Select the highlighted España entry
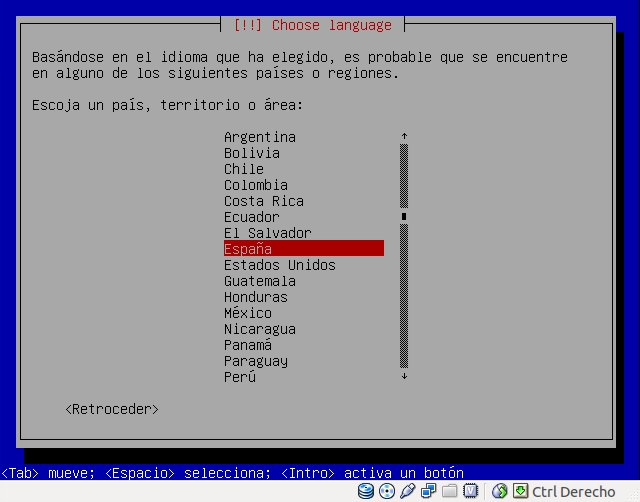 point(304,249)
